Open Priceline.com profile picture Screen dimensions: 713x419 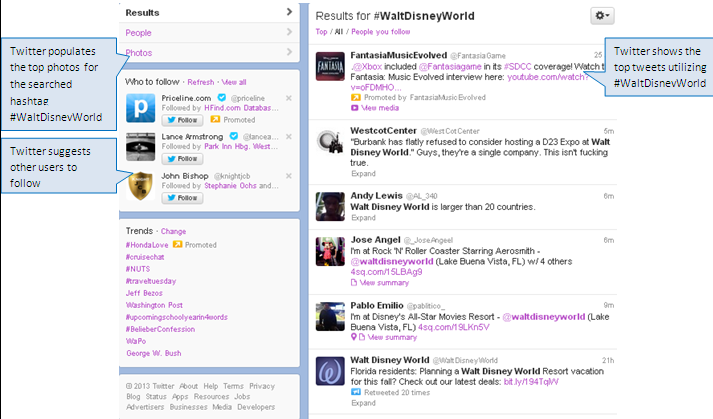tap(141, 108)
